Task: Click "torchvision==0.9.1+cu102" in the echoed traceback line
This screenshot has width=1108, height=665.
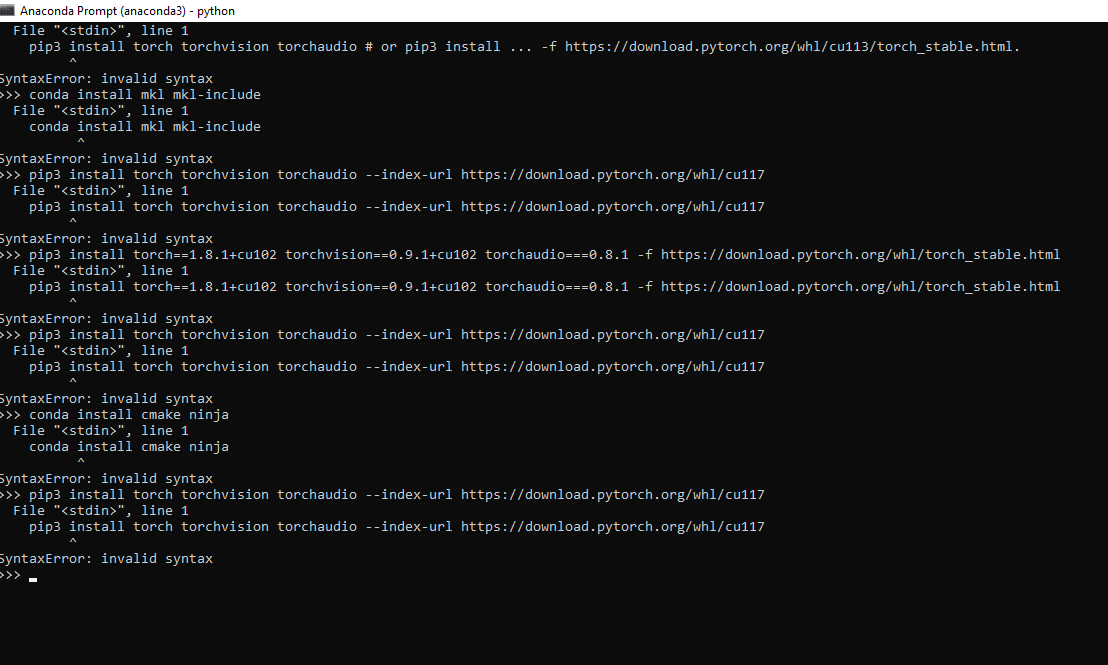Action: coord(381,287)
